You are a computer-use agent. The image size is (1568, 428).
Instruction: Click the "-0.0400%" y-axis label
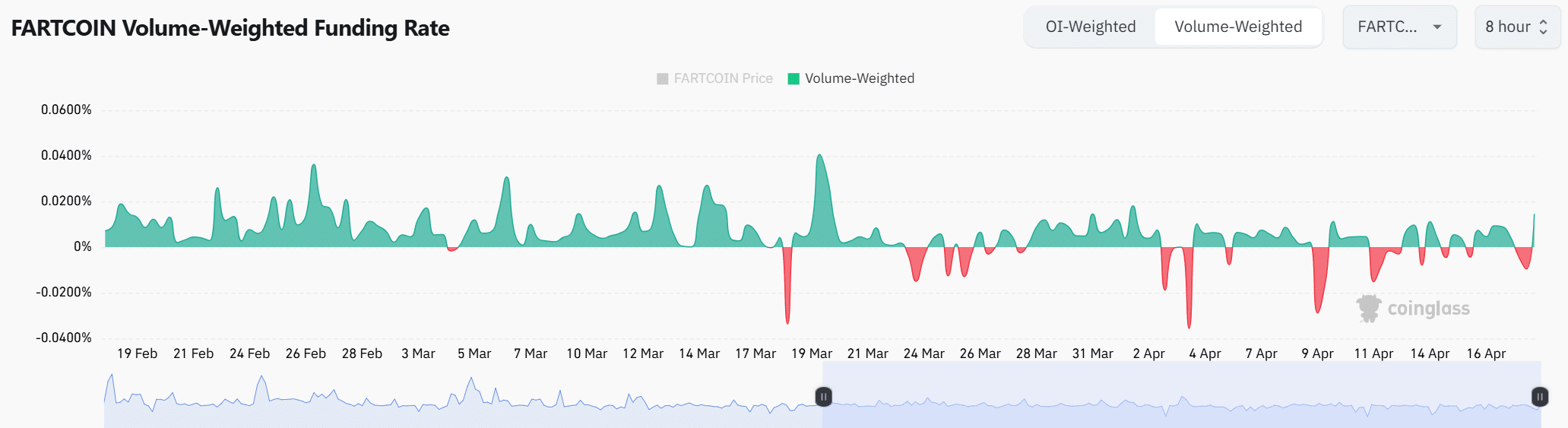pyautogui.click(x=63, y=338)
